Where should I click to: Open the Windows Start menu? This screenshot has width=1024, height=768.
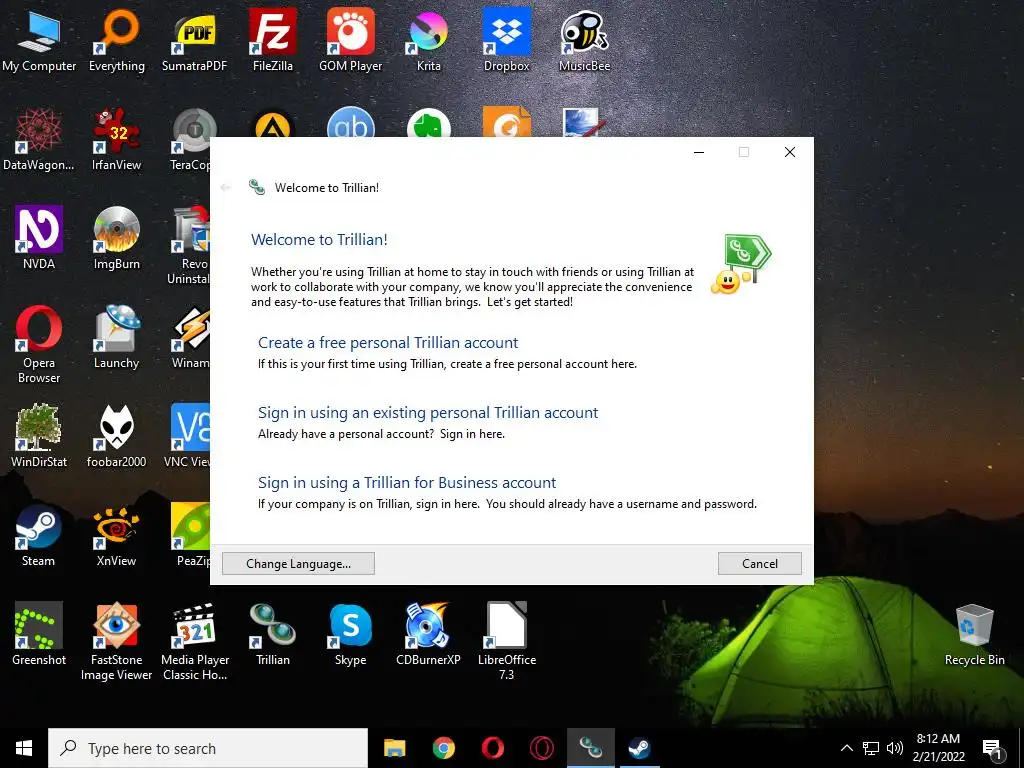24,748
